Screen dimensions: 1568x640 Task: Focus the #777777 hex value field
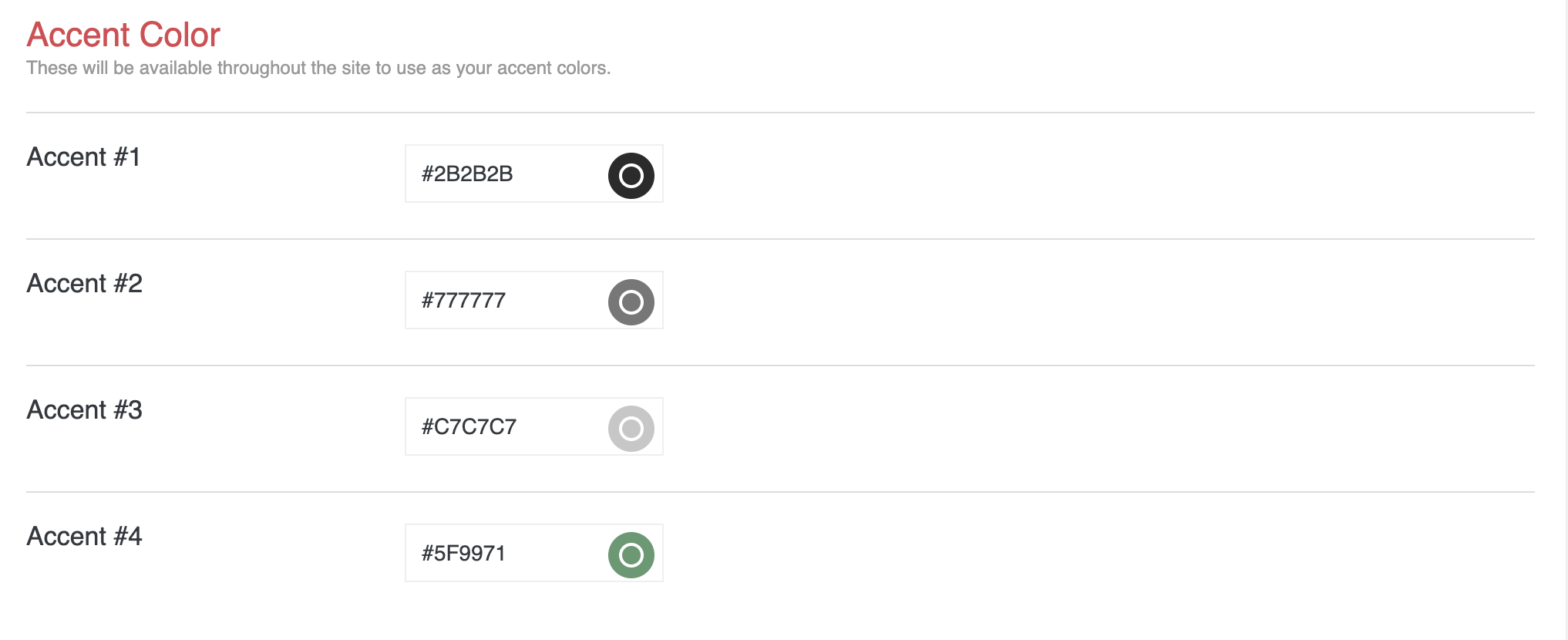[501, 301]
